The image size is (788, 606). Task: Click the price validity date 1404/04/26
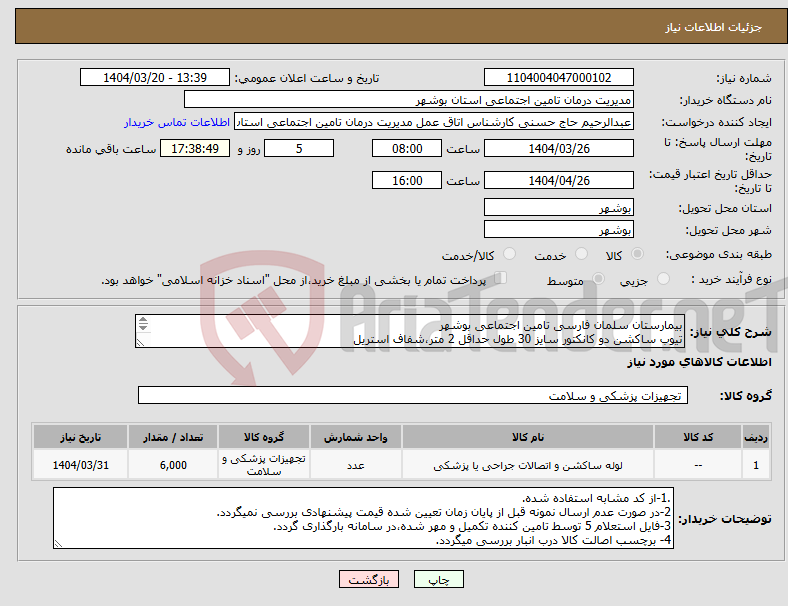point(558,180)
